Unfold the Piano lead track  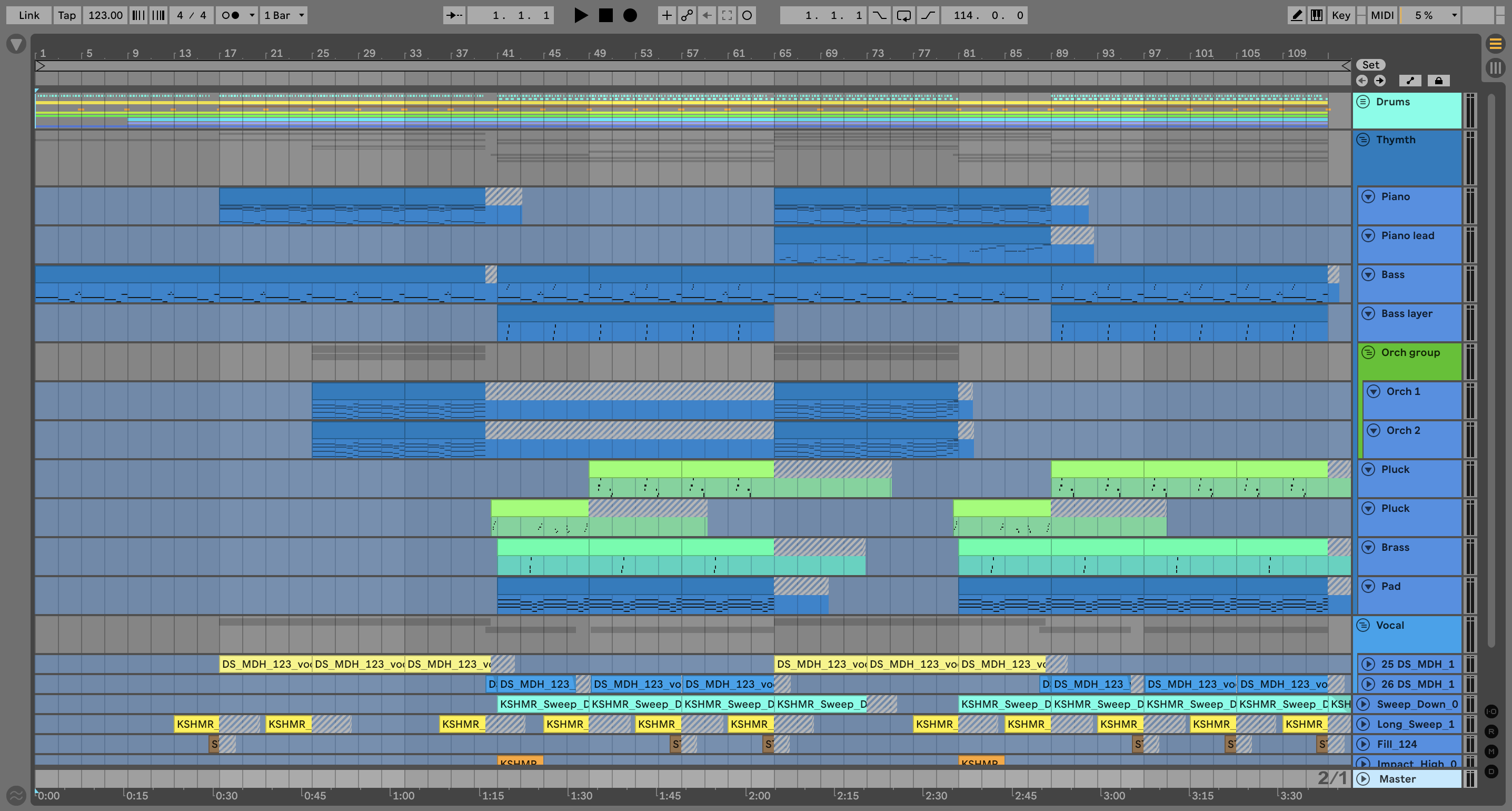point(1368,235)
